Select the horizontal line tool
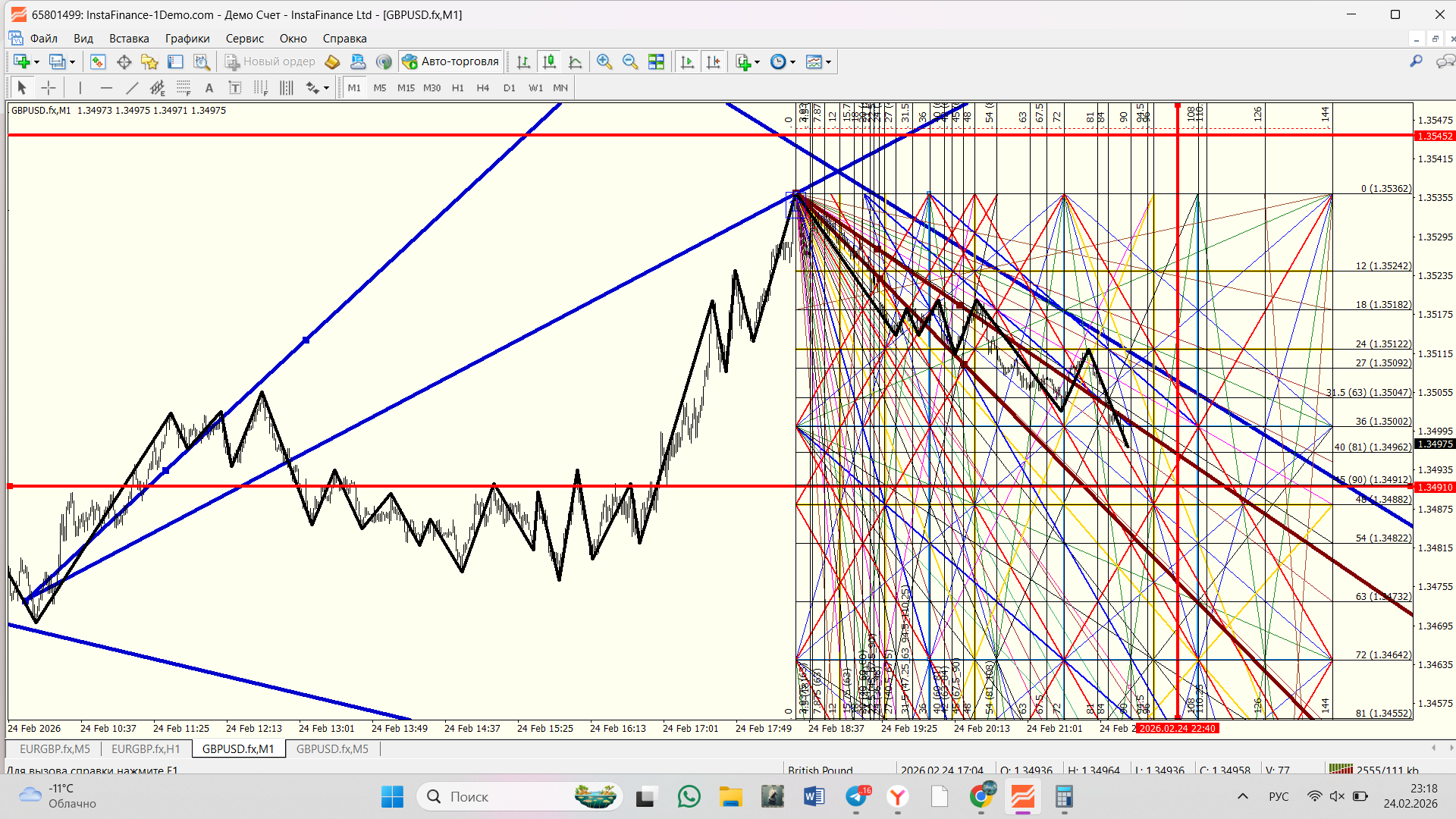1456x819 pixels. (106, 88)
